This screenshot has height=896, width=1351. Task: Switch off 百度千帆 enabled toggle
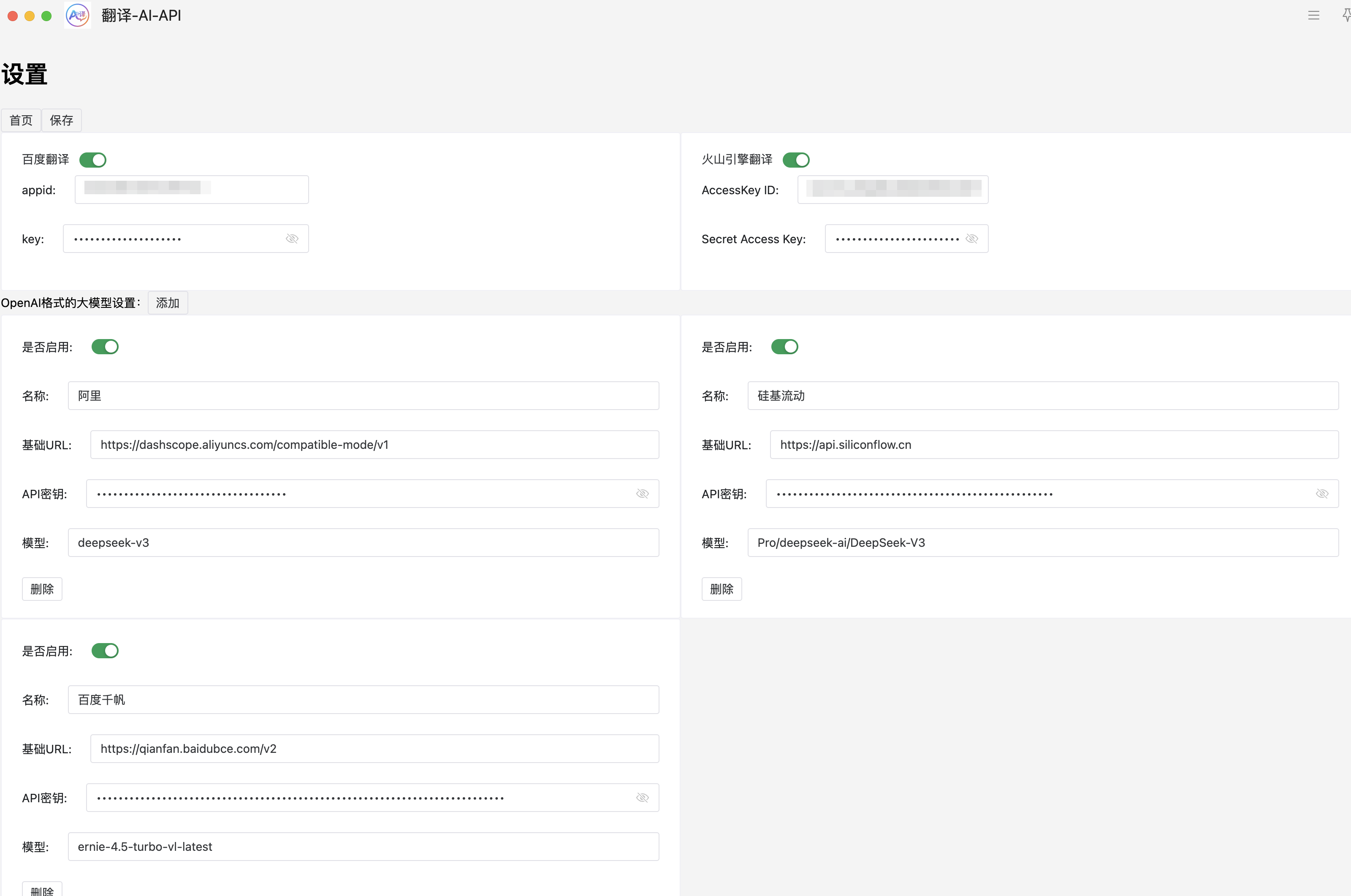(105, 651)
